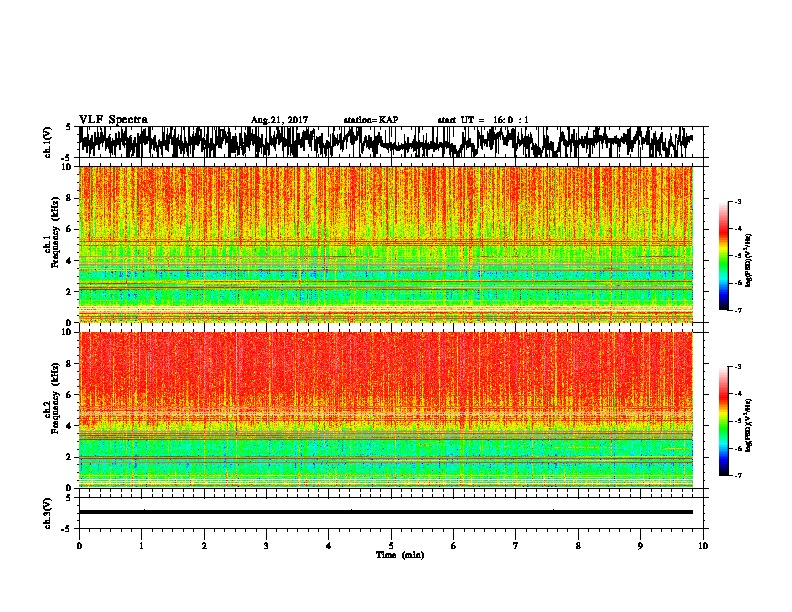
Task: Click the ch.2 spectrogram color bar
Action: [723, 421]
